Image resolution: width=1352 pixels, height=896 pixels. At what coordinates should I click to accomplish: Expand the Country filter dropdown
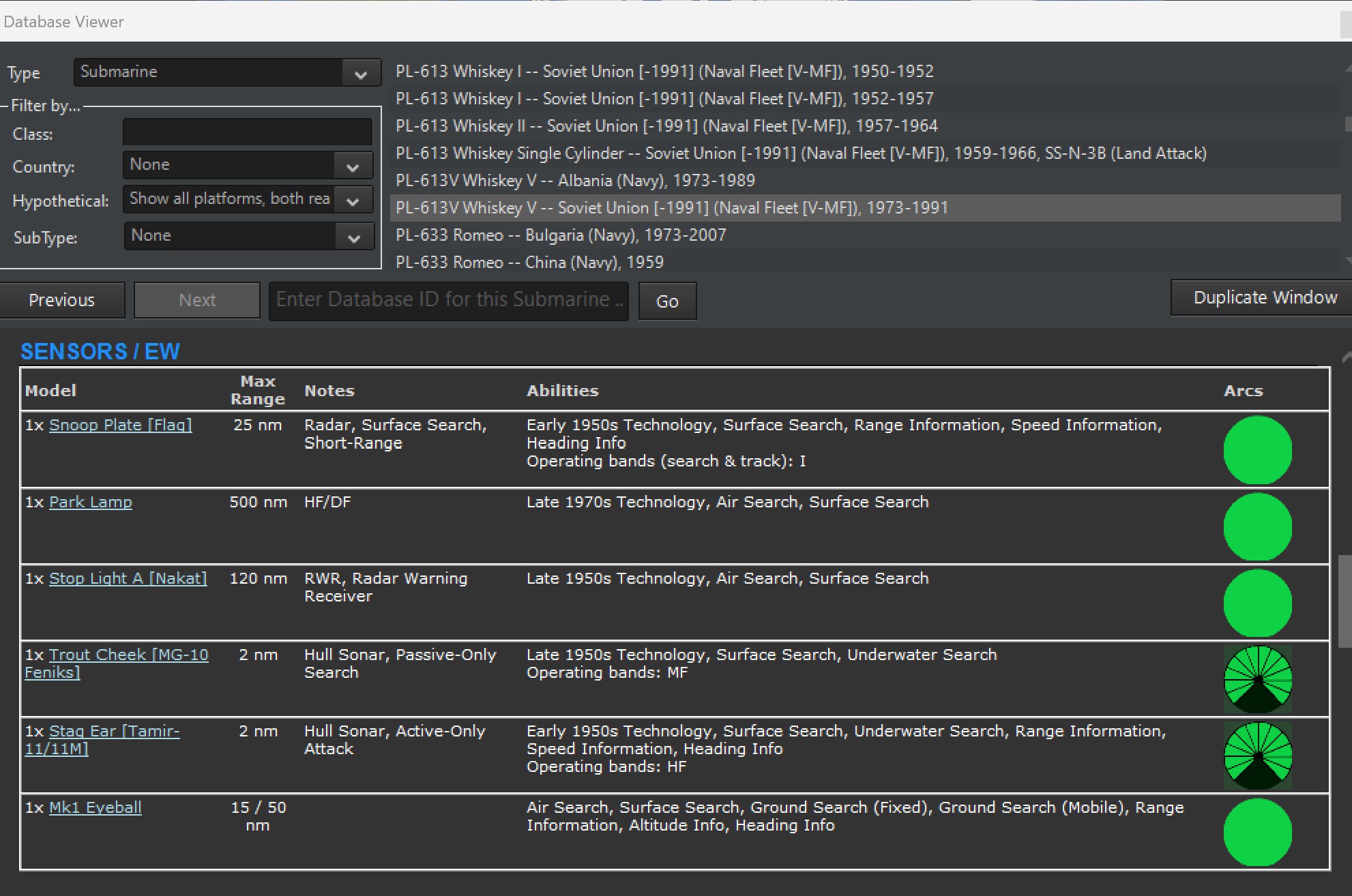pos(248,165)
